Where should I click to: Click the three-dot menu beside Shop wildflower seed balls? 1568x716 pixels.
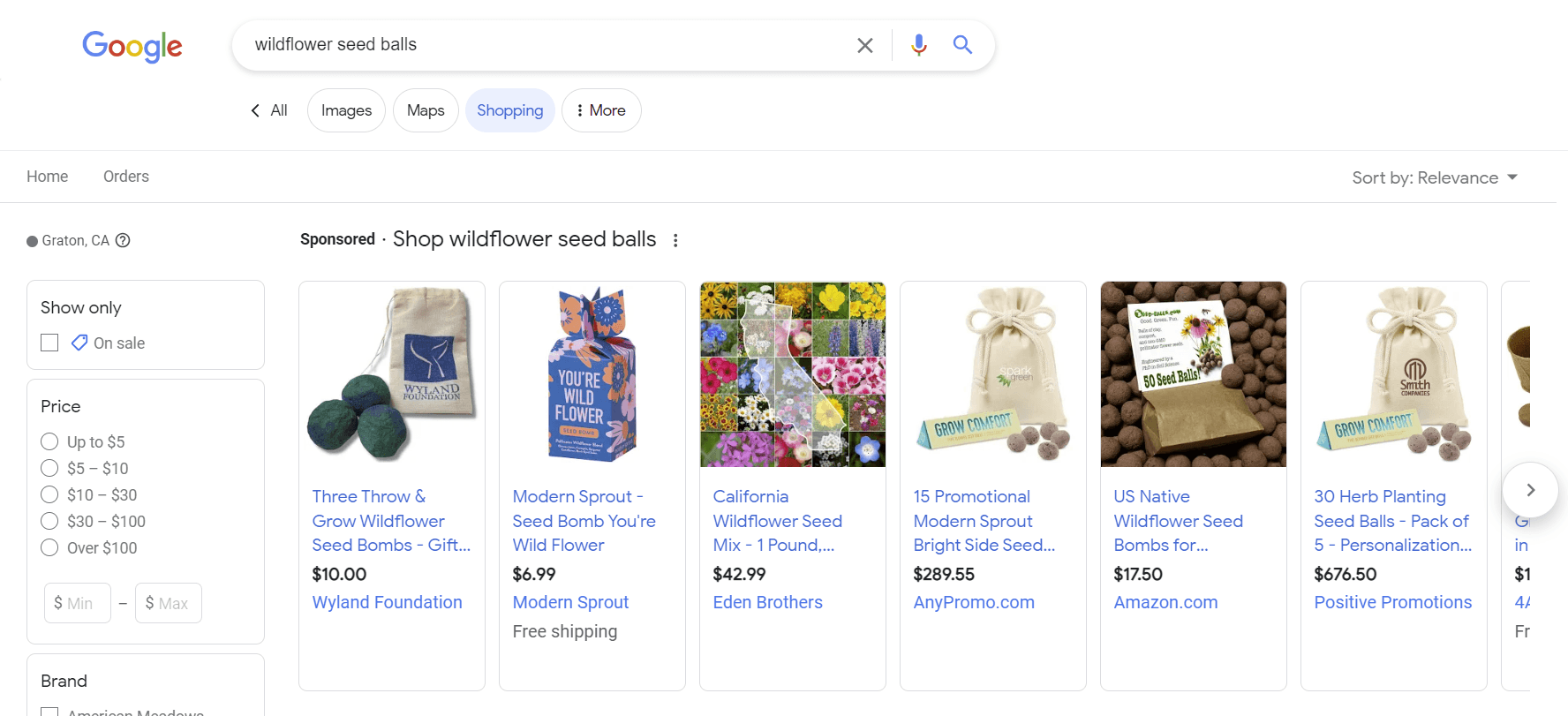tap(675, 239)
